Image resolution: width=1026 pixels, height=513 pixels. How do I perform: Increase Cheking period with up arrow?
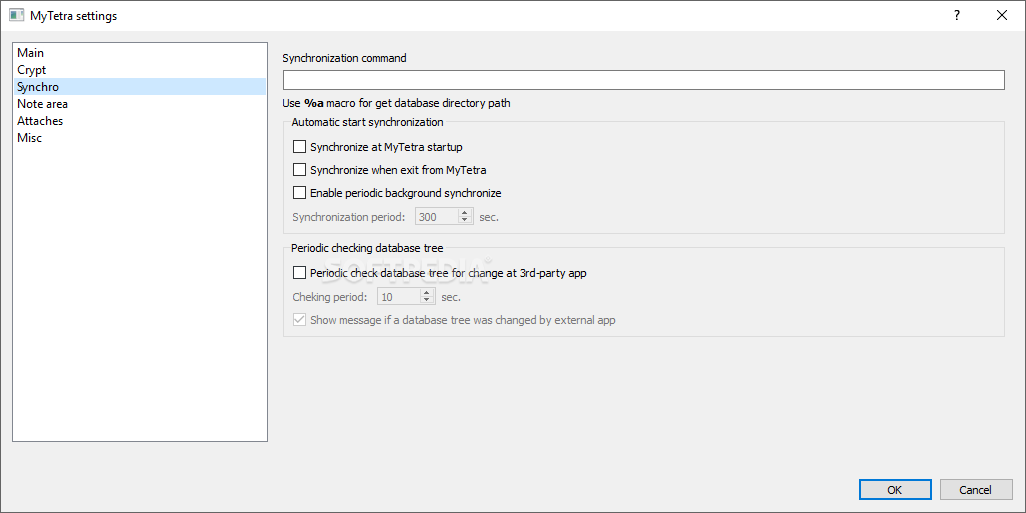click(x=427, y=292)
